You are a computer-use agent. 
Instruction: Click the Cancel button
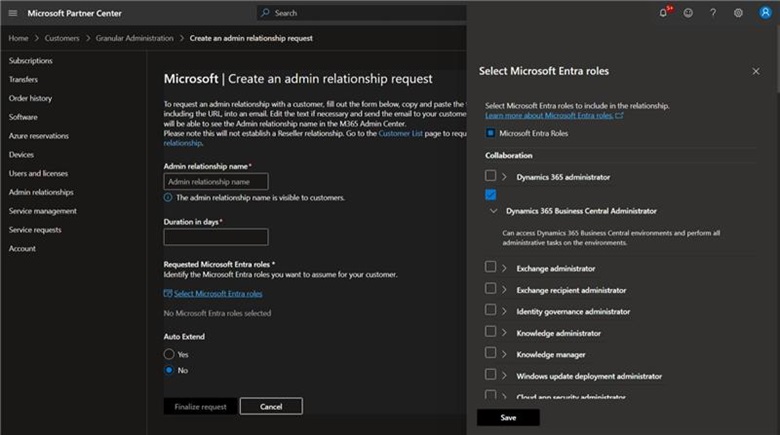pos(271,406)
